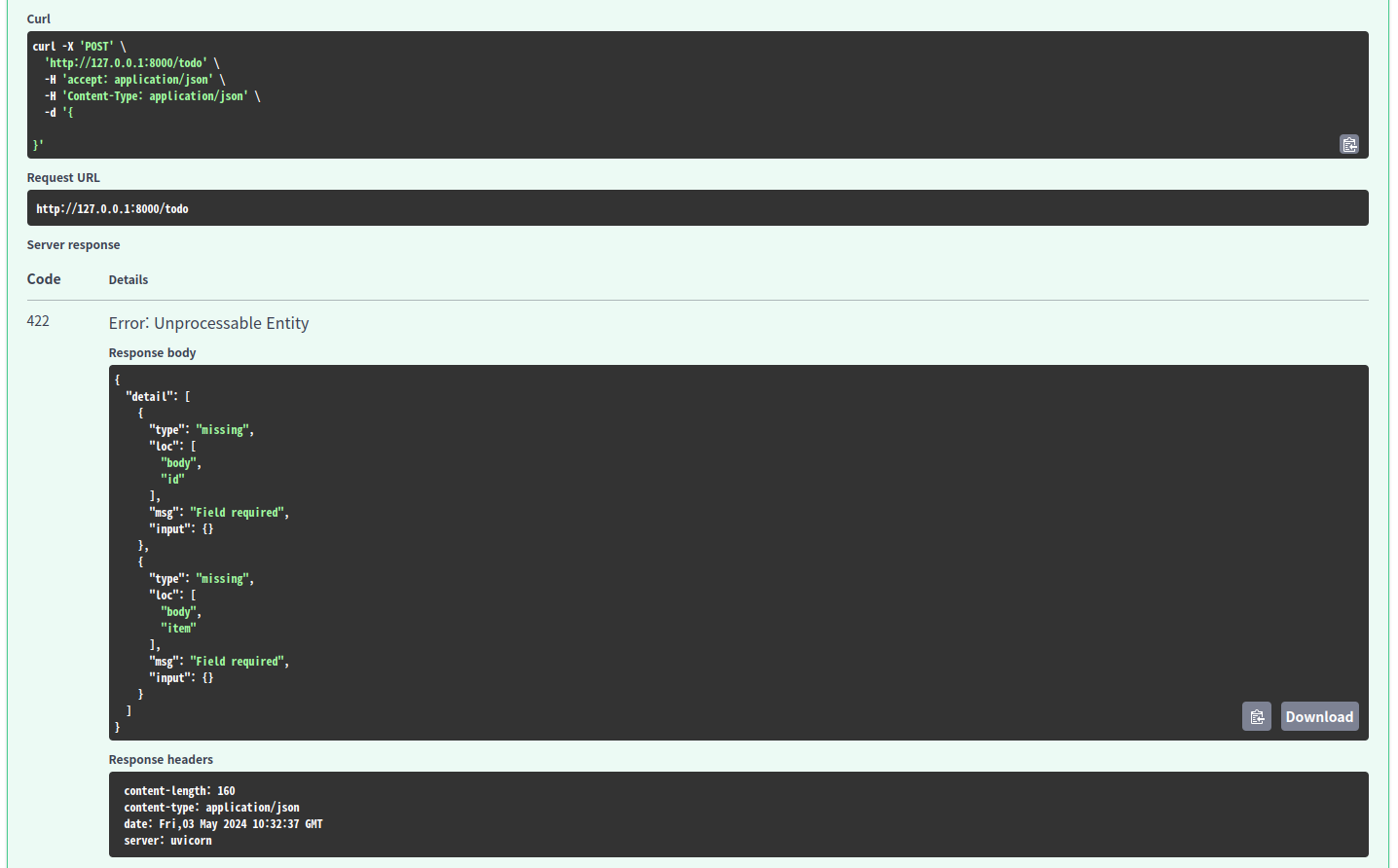1398x868 pixels.
Task: Click the 'Request URL' heading
Action: pos(63,177)
